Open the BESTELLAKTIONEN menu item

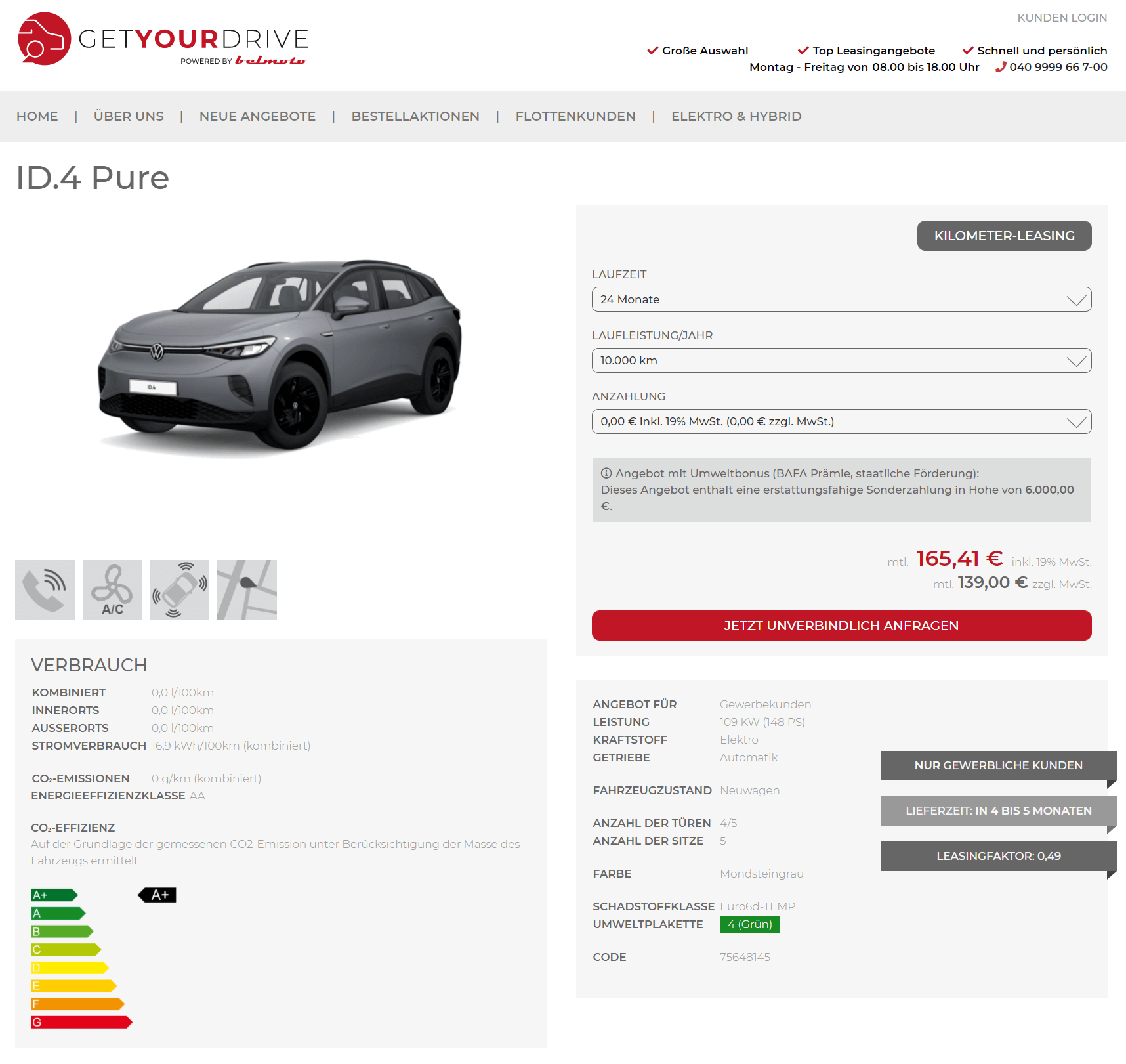[x=415, y=116]
